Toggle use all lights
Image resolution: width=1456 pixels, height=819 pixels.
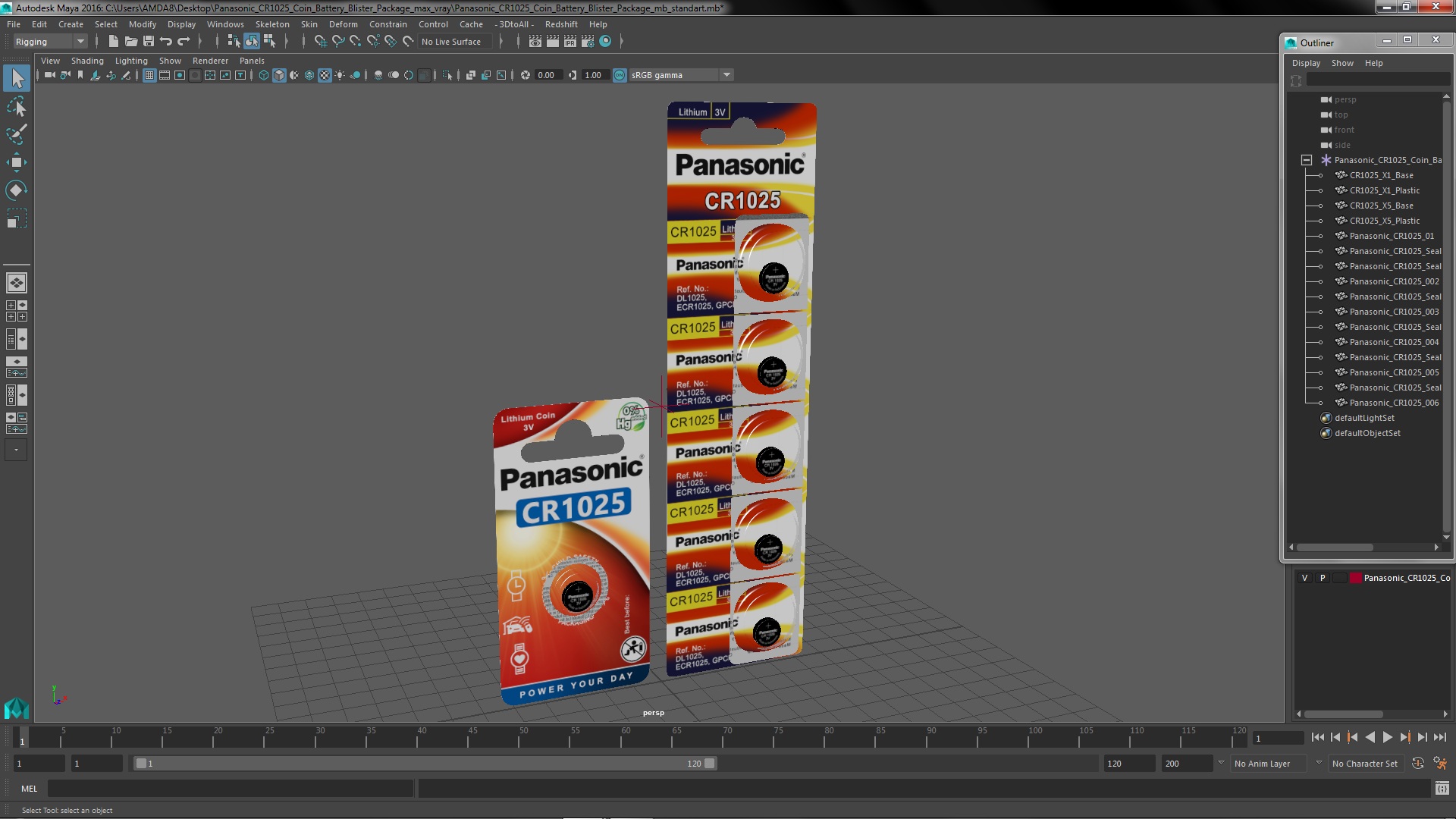(x=340, y=75)
